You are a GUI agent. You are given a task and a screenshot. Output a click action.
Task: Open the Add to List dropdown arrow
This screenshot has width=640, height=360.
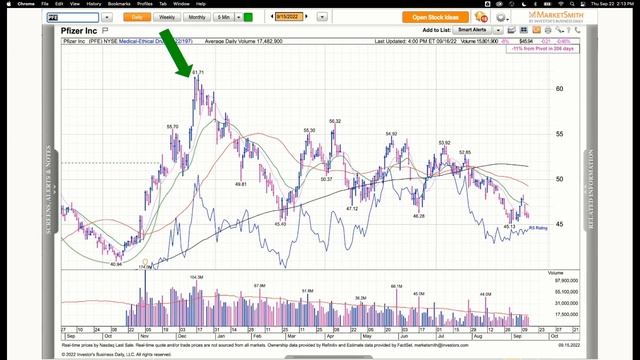pos(498,30)
